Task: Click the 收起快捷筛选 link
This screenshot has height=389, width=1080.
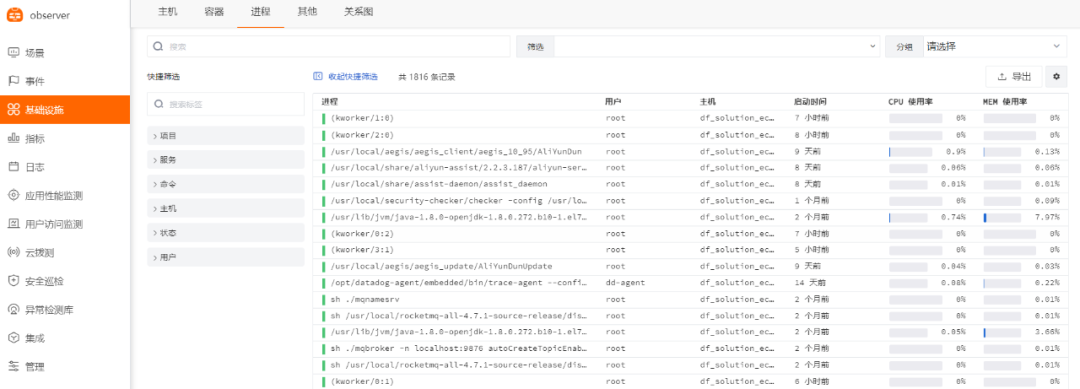Action: (x=353, y=76)
